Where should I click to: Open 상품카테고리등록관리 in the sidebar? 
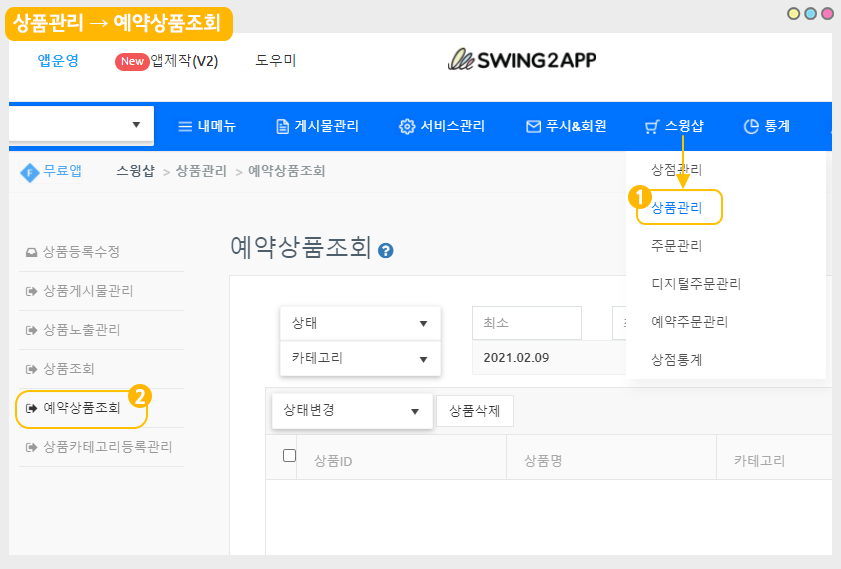pyautogui.click(x=106, y=447)
